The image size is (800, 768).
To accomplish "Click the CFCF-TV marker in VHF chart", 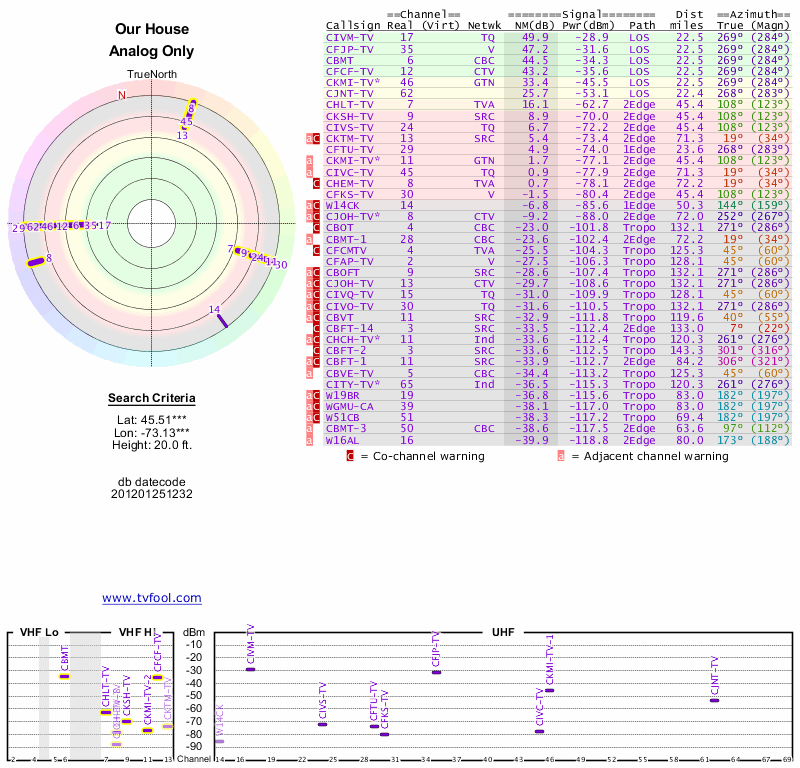I will [x=158, y=678].
